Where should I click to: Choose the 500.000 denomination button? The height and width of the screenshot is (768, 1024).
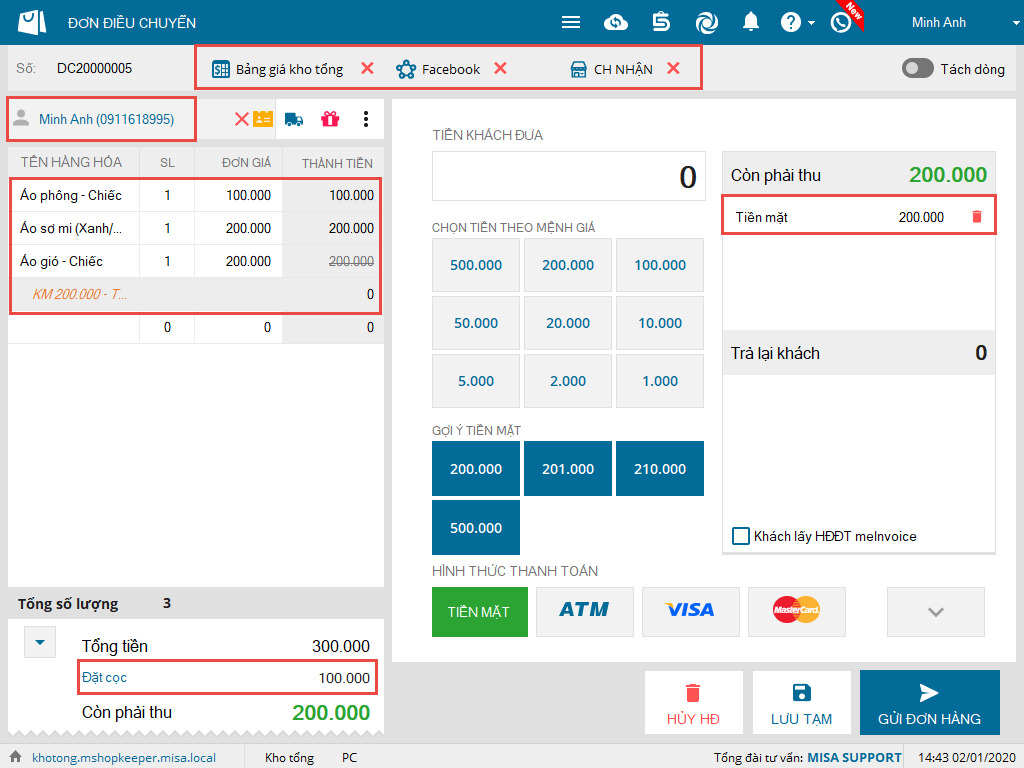click(475, 265)
